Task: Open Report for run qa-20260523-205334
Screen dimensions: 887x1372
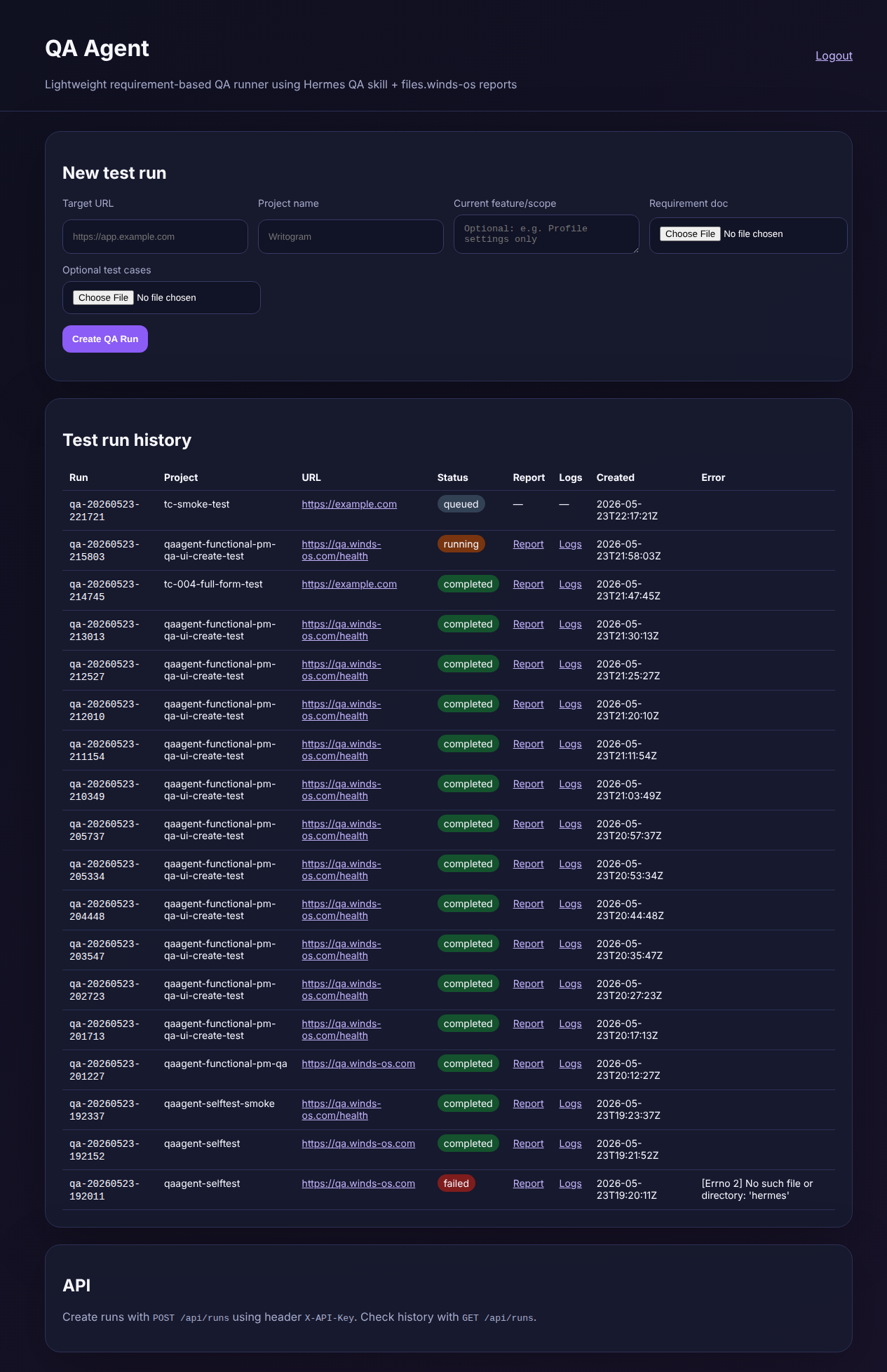Action: (528, 864)
